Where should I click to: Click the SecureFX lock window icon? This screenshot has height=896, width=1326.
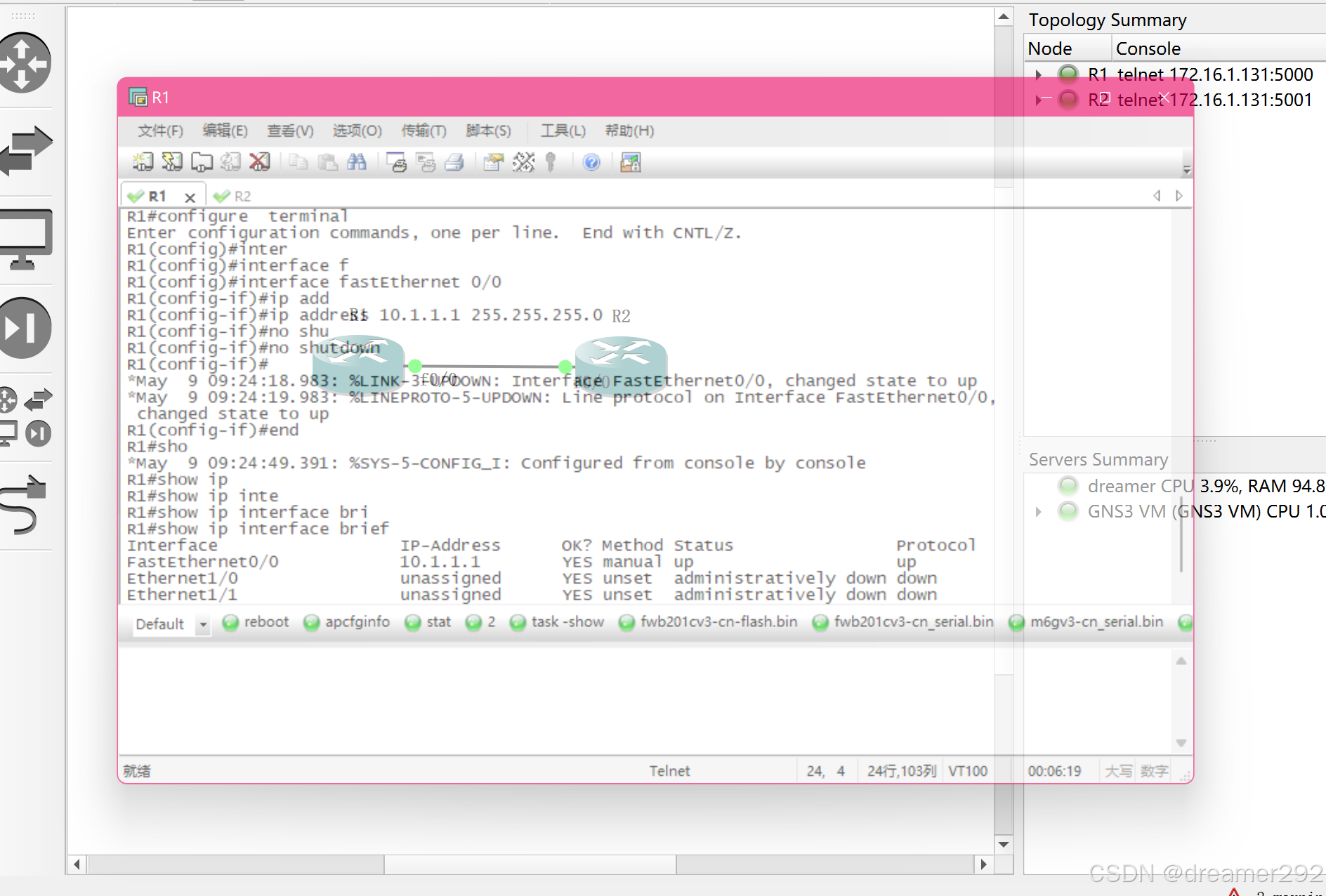click(631, 163)
